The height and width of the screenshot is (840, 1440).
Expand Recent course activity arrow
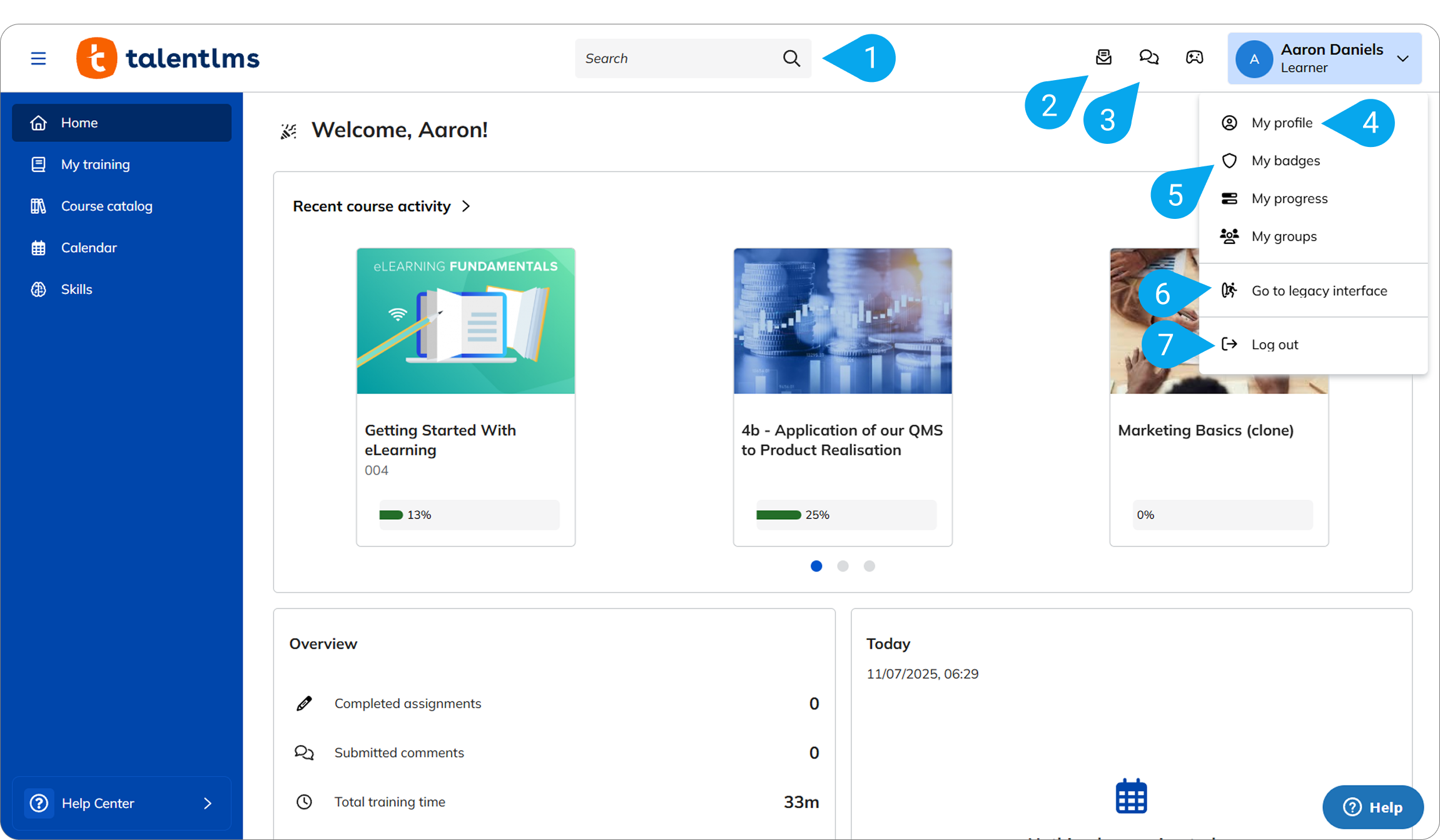pyautogui.click(x=466, y=206)
